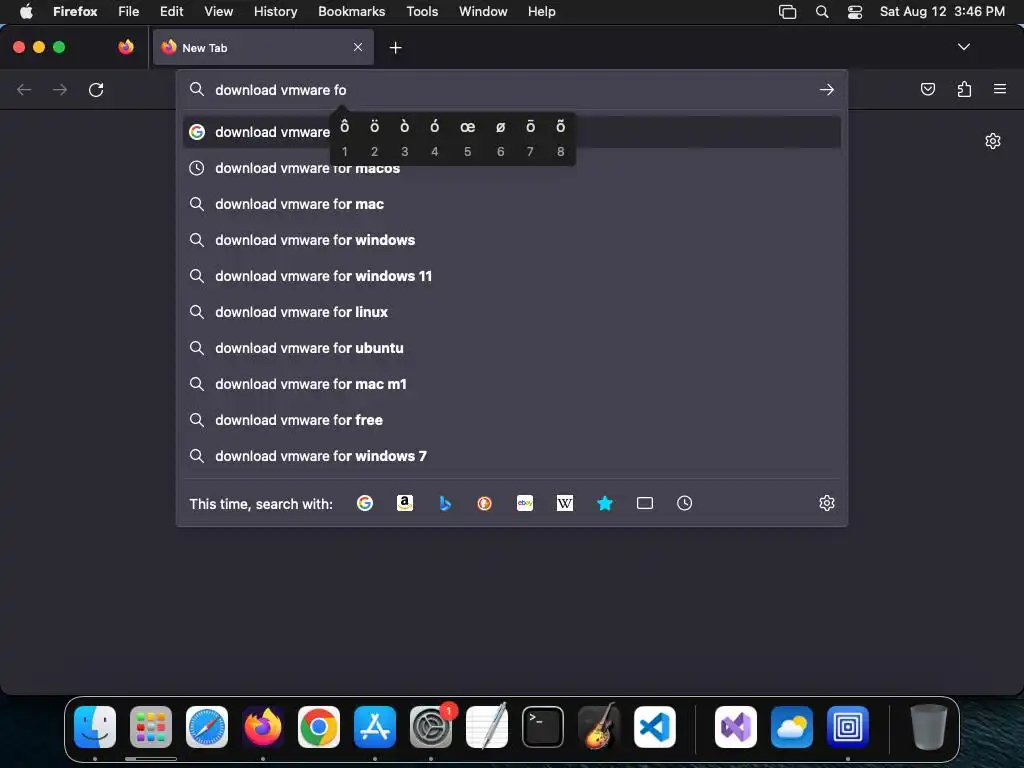This screenshot has width=1024, height=768.
Task: Search this time with Google
Action: (365, 503)
